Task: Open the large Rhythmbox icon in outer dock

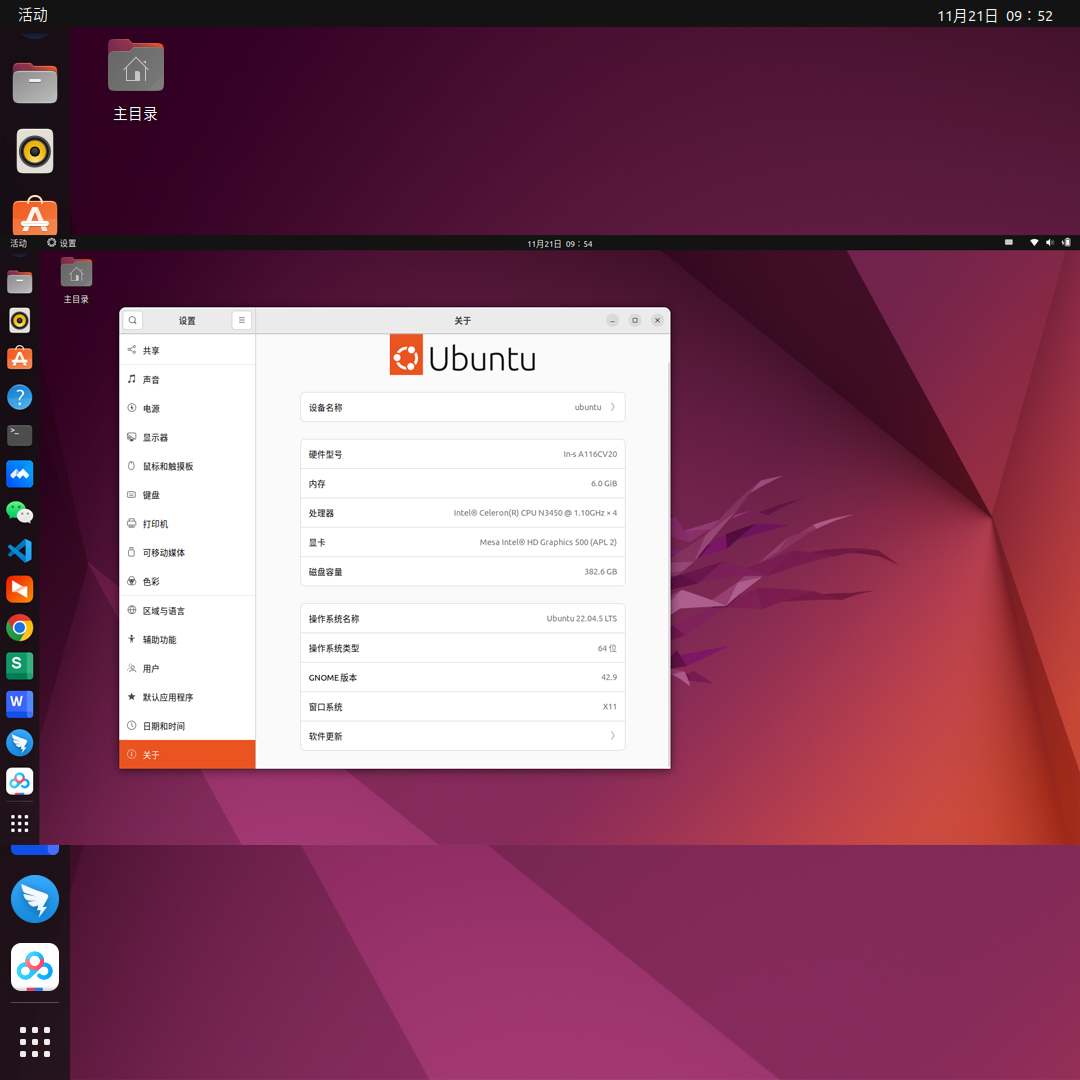Action: tap(35, 151)
